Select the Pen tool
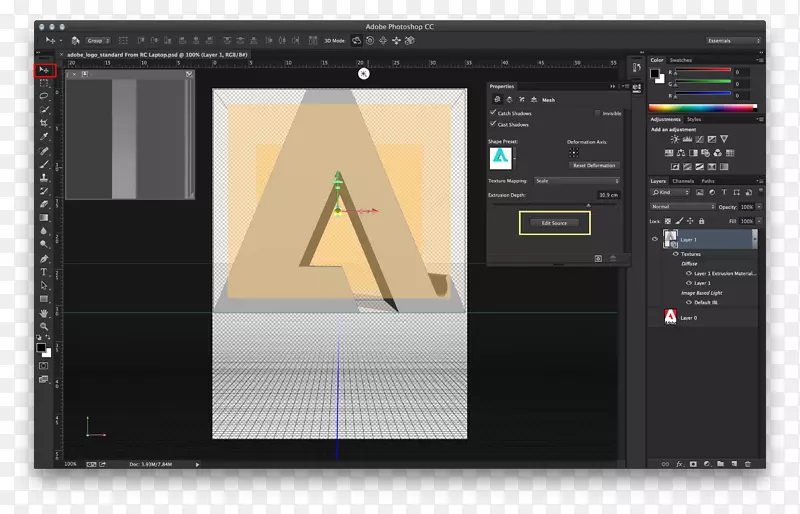The image size is (800, 514). (x=44, y=259)
